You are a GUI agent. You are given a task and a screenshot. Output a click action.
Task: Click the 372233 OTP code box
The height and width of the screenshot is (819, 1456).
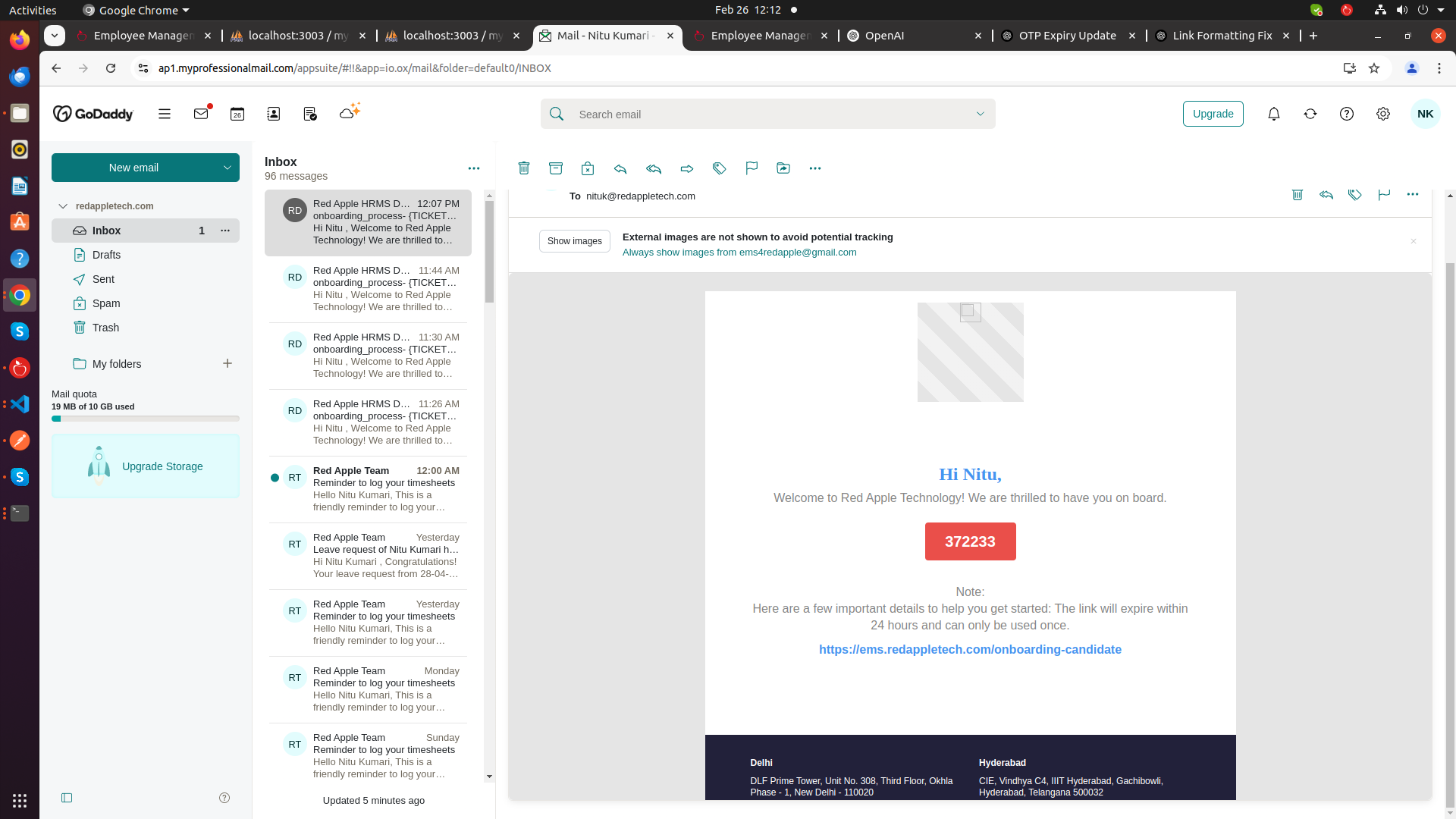970,541
